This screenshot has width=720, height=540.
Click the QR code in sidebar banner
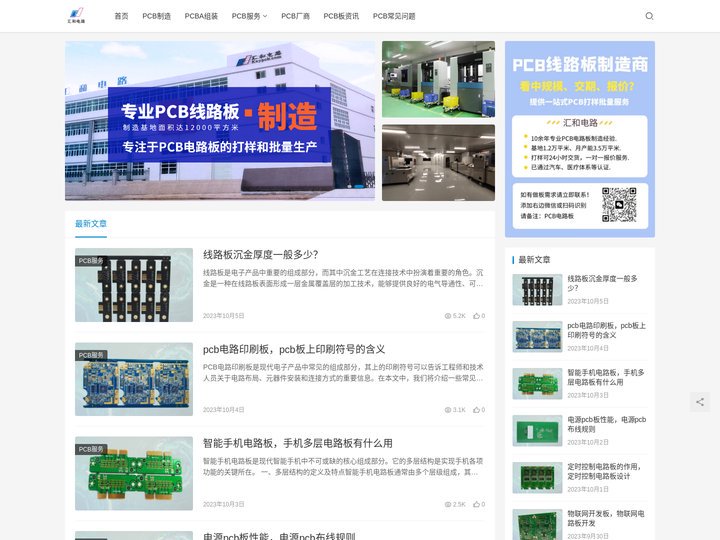pyautogui.click(x=619, y=205)
